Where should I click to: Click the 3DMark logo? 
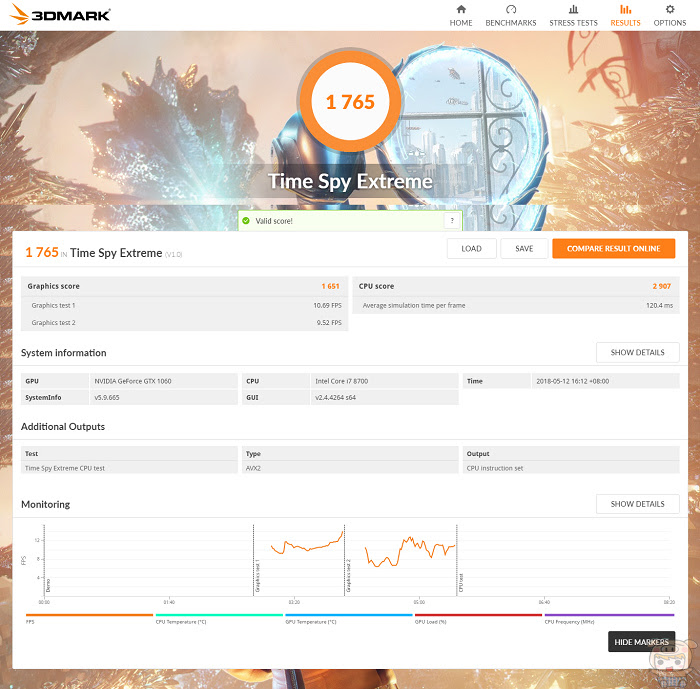[x=60, y=14]
